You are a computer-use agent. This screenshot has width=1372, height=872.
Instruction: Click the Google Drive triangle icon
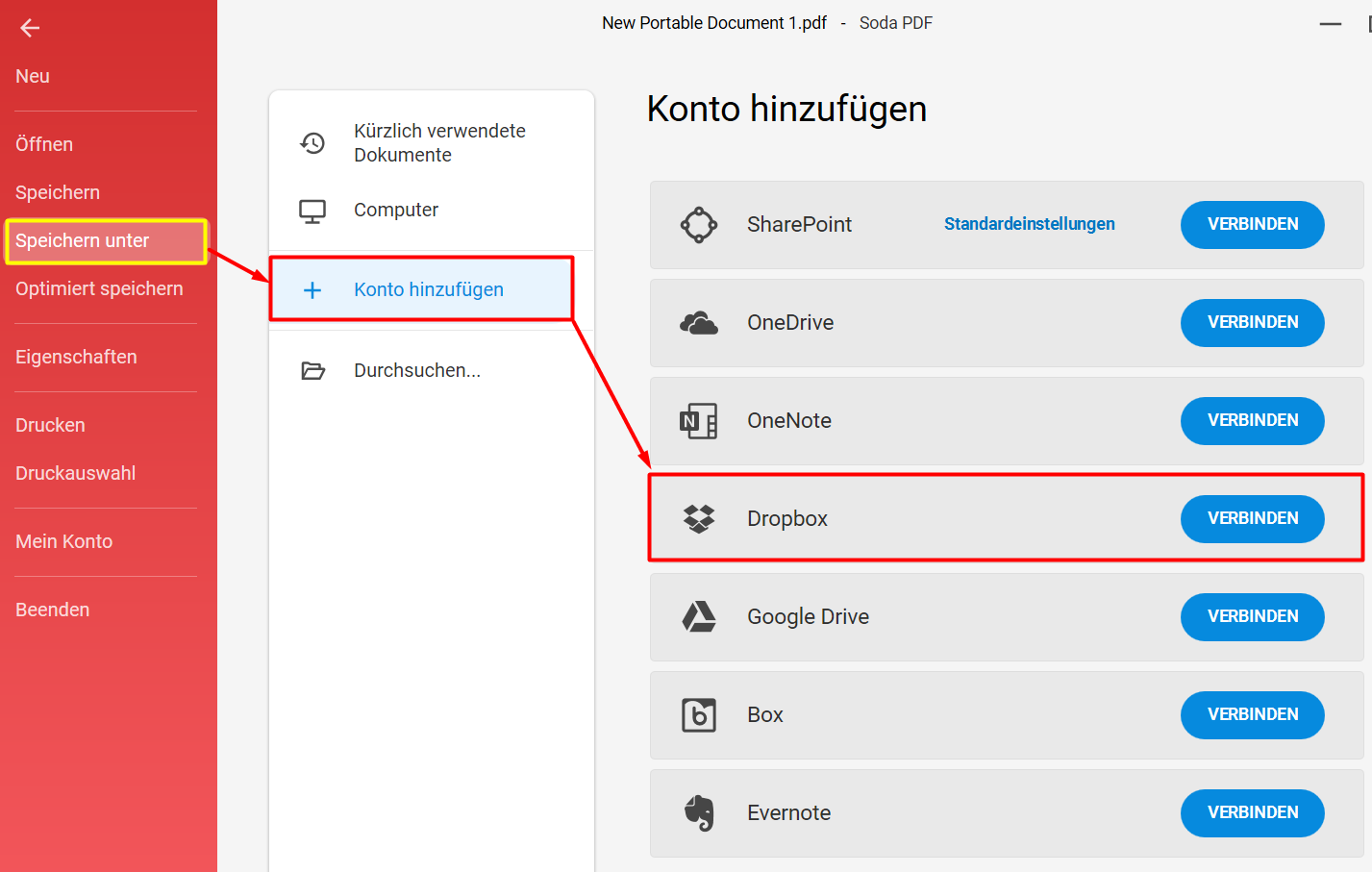click(699, 616)
